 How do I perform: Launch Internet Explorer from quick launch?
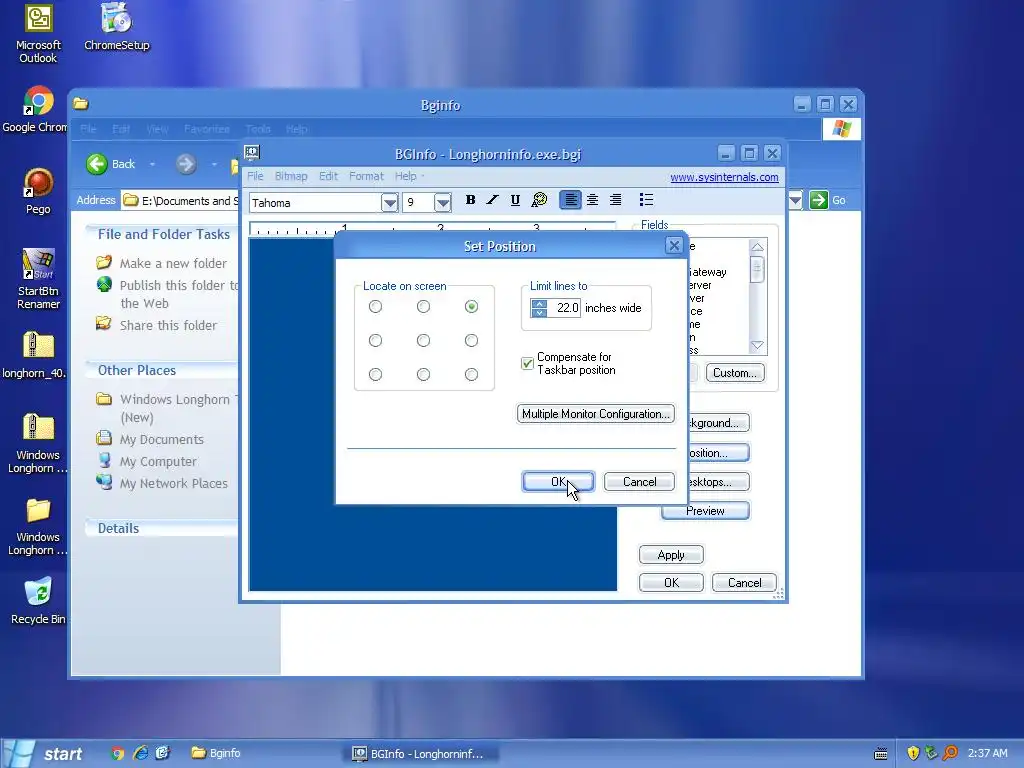pyautogui.click(x=140, y=753)
